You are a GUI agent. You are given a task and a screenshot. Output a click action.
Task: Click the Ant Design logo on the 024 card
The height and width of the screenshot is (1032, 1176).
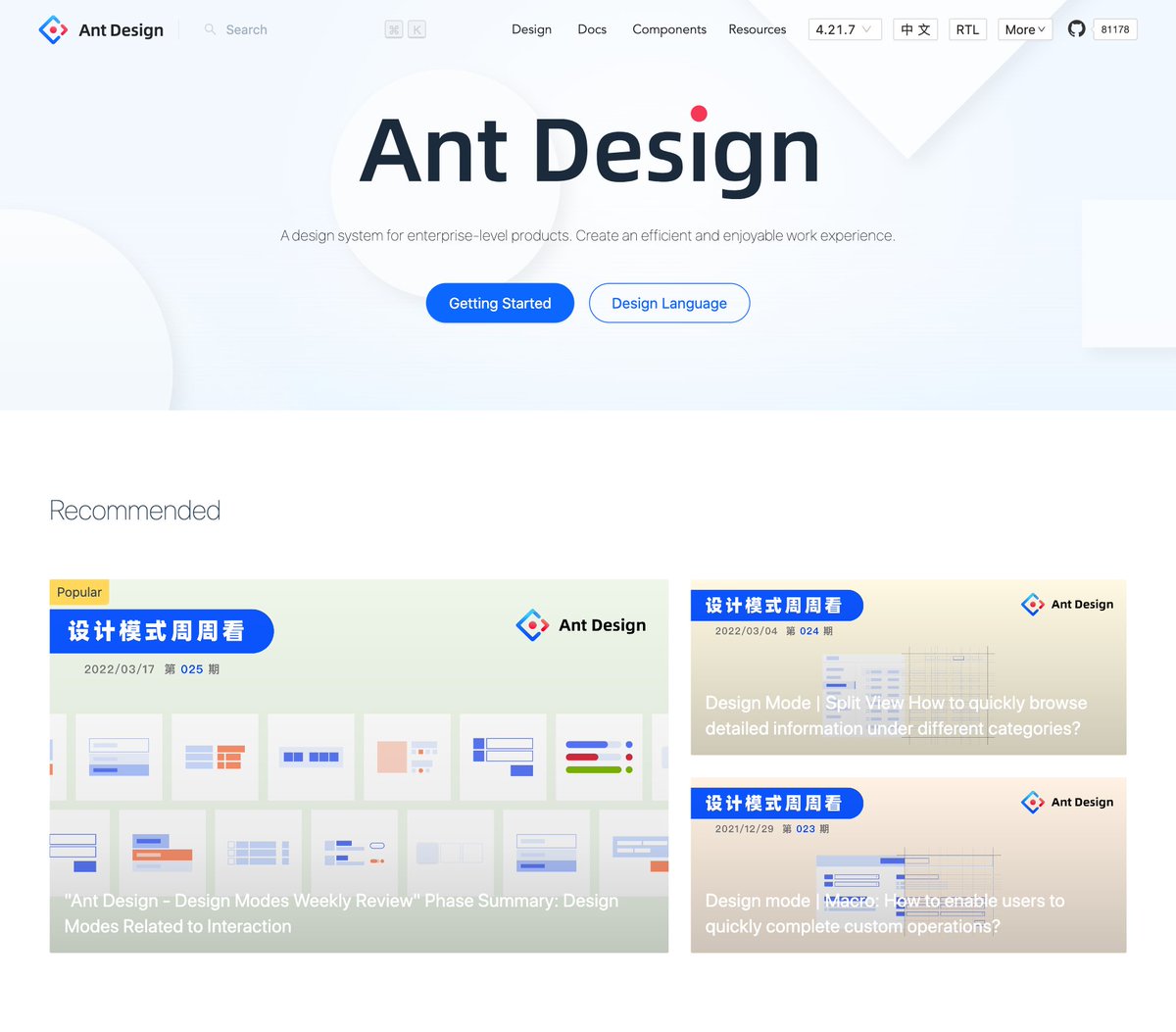tap(1067, 604)
